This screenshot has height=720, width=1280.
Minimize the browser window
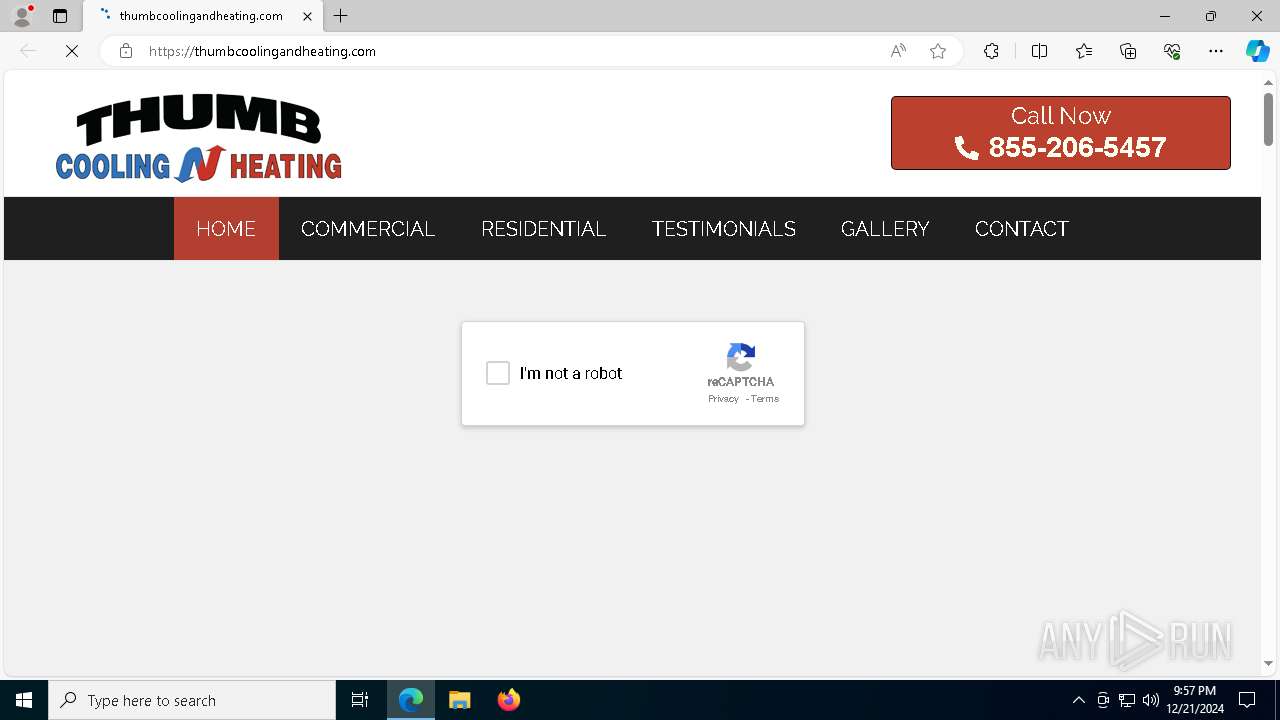(x=1164, y=16)
